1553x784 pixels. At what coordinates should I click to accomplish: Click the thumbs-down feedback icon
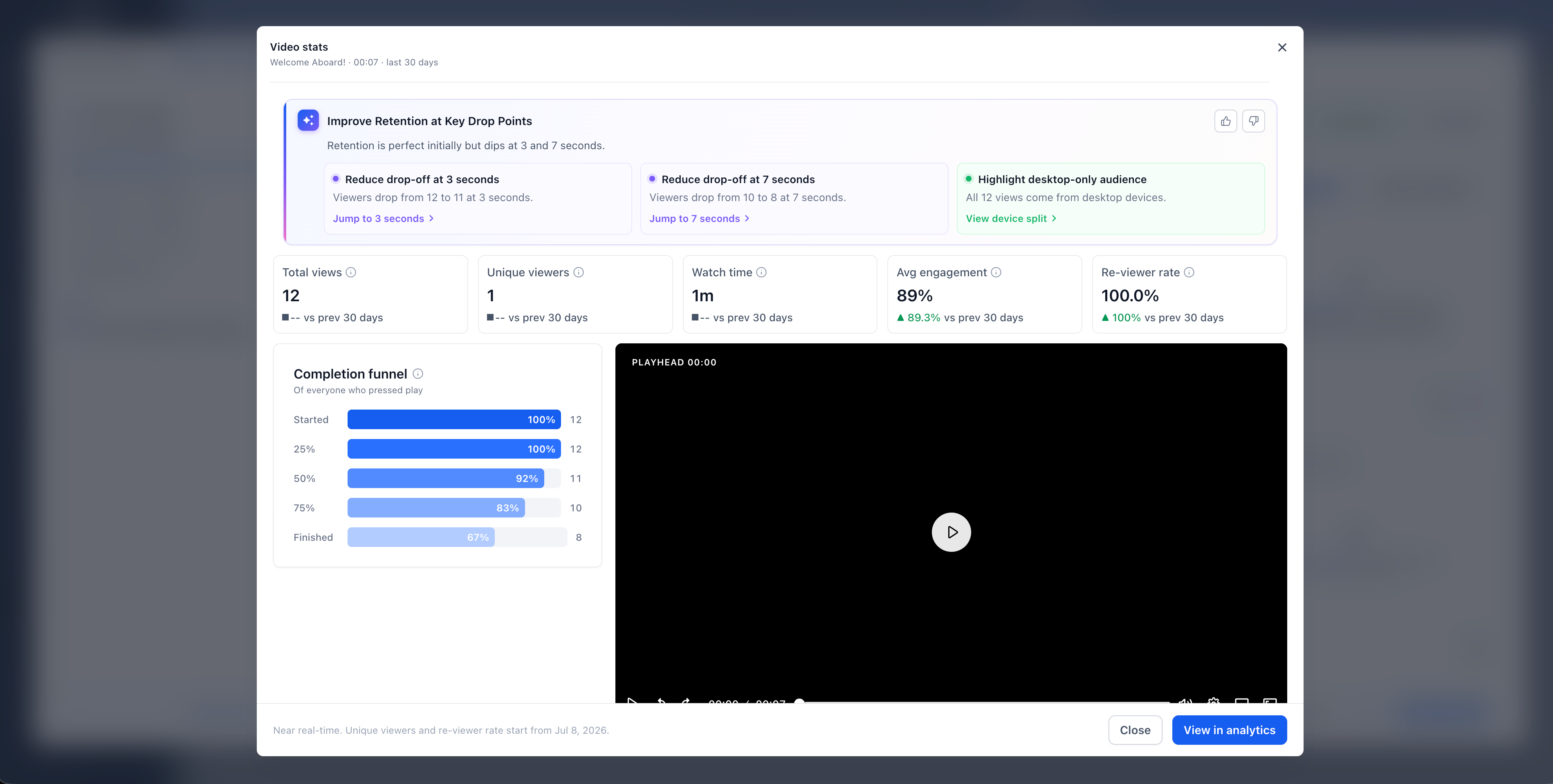1253,121
